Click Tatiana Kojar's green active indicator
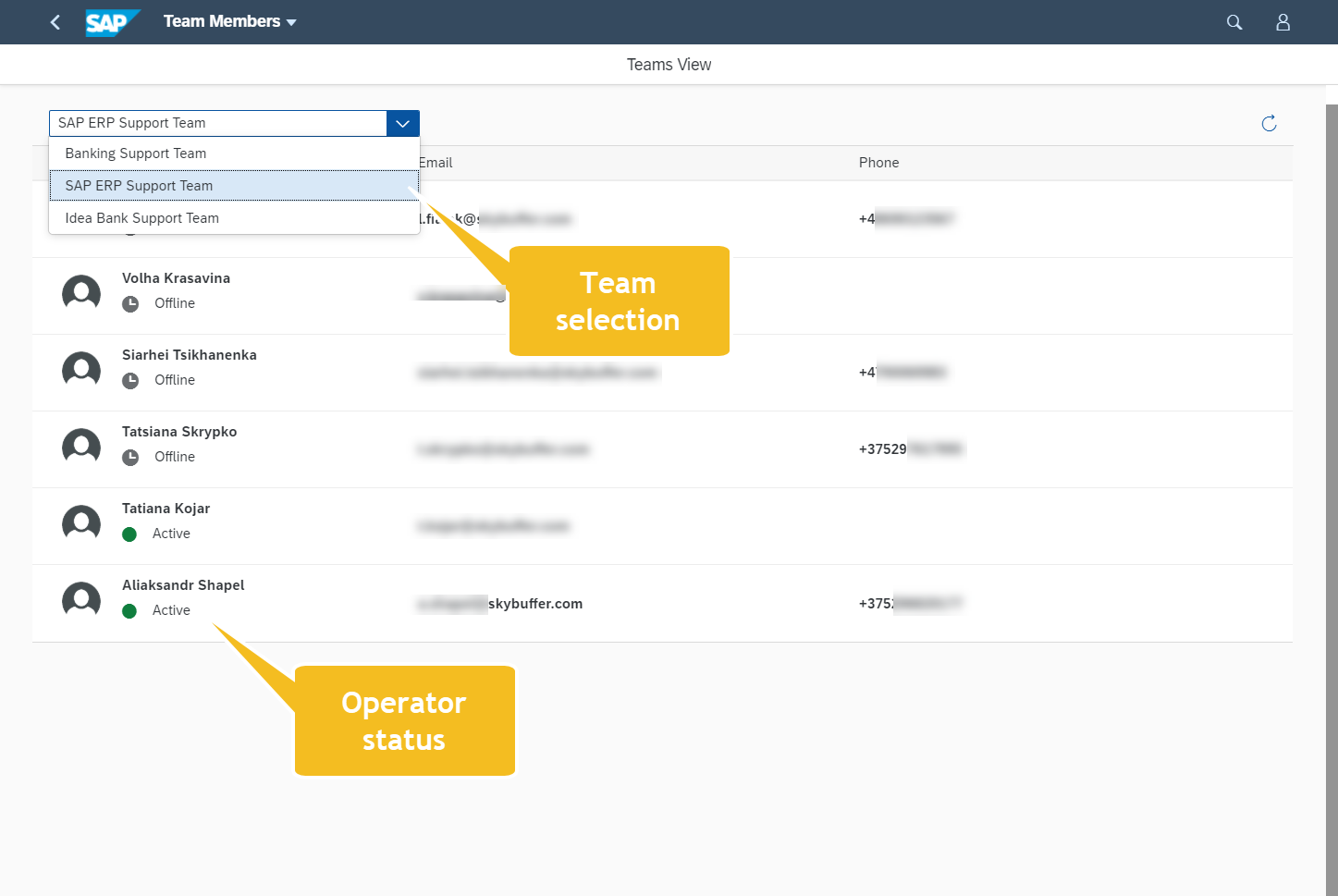Image resolution: width=1338 pixels, height=896 pixels. (x=129, y=534)
